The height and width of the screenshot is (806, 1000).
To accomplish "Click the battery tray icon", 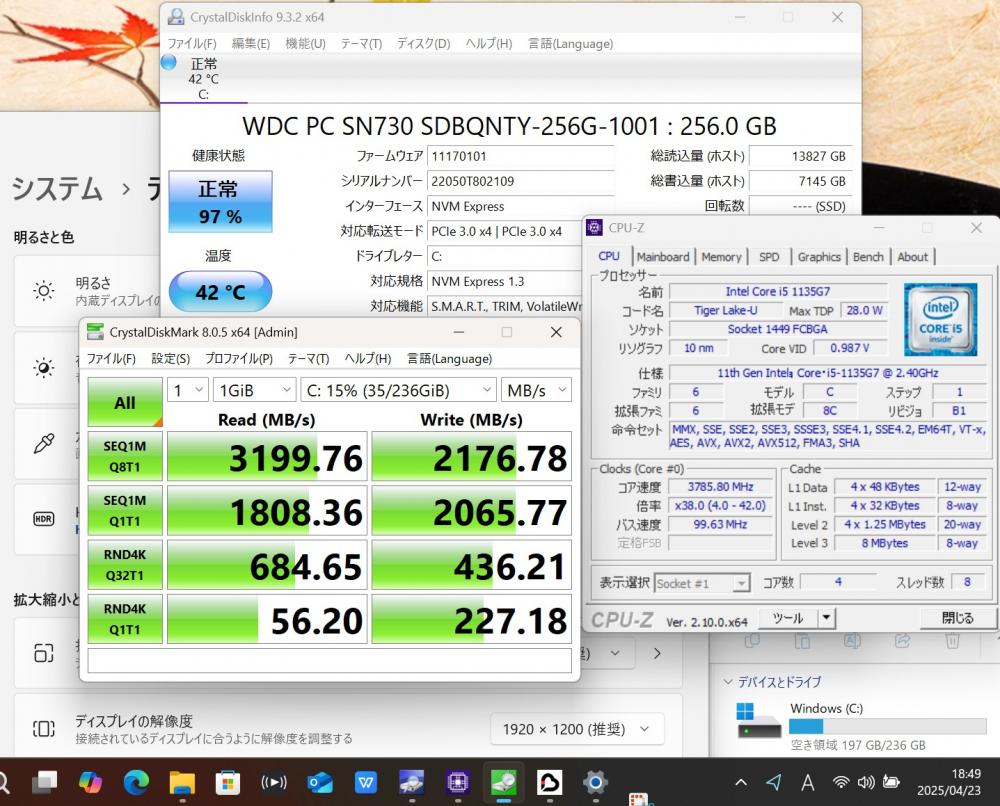I will coord(891,782).
